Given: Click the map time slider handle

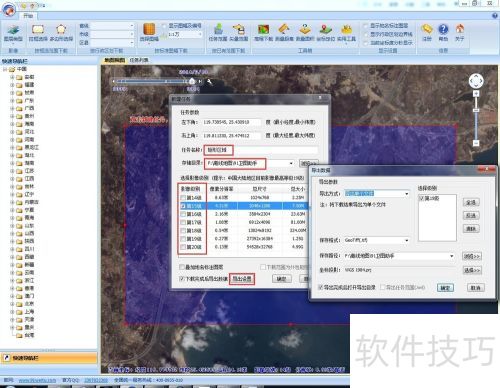Looking at the screenshot, I should (192, 81).
